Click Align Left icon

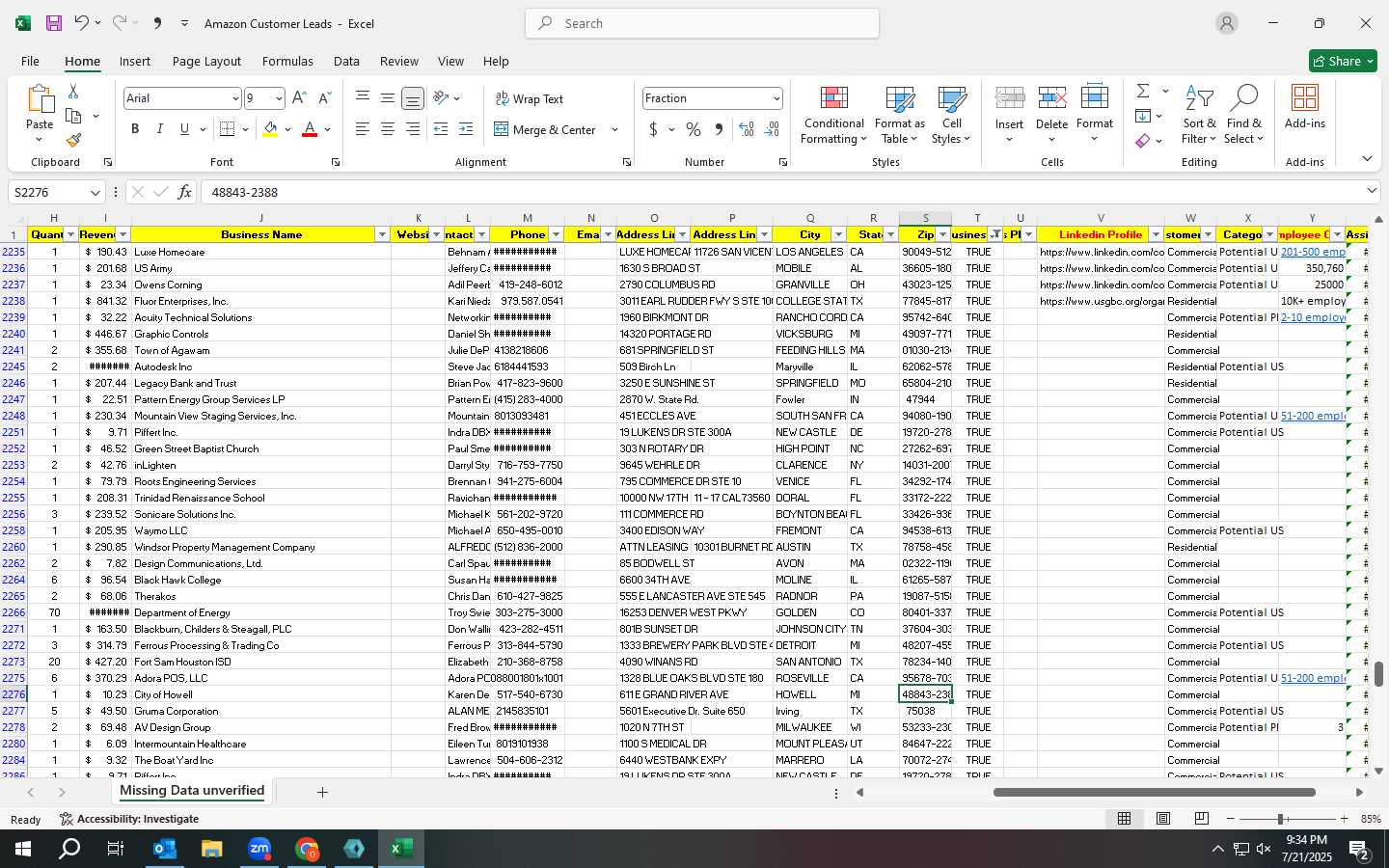363,129
